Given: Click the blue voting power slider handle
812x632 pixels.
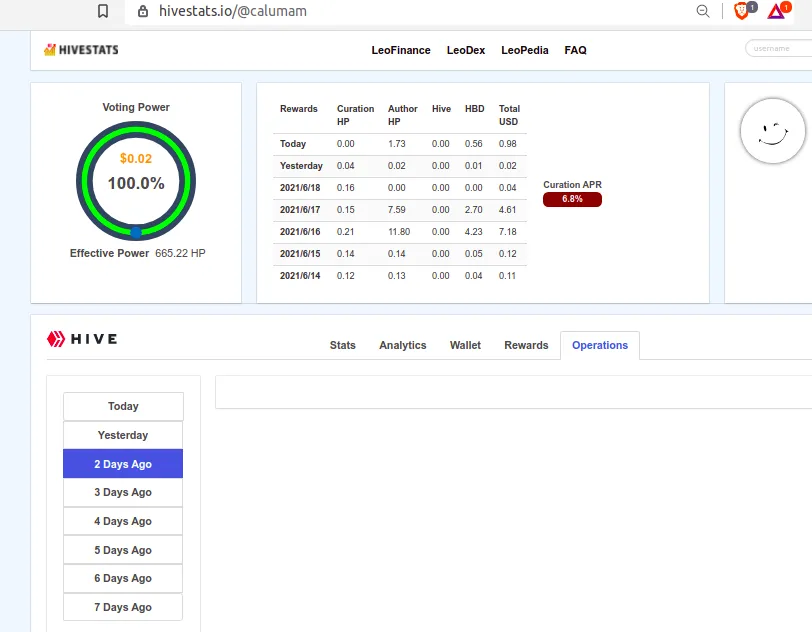Looking at the screenshot, I should (136, 233).
